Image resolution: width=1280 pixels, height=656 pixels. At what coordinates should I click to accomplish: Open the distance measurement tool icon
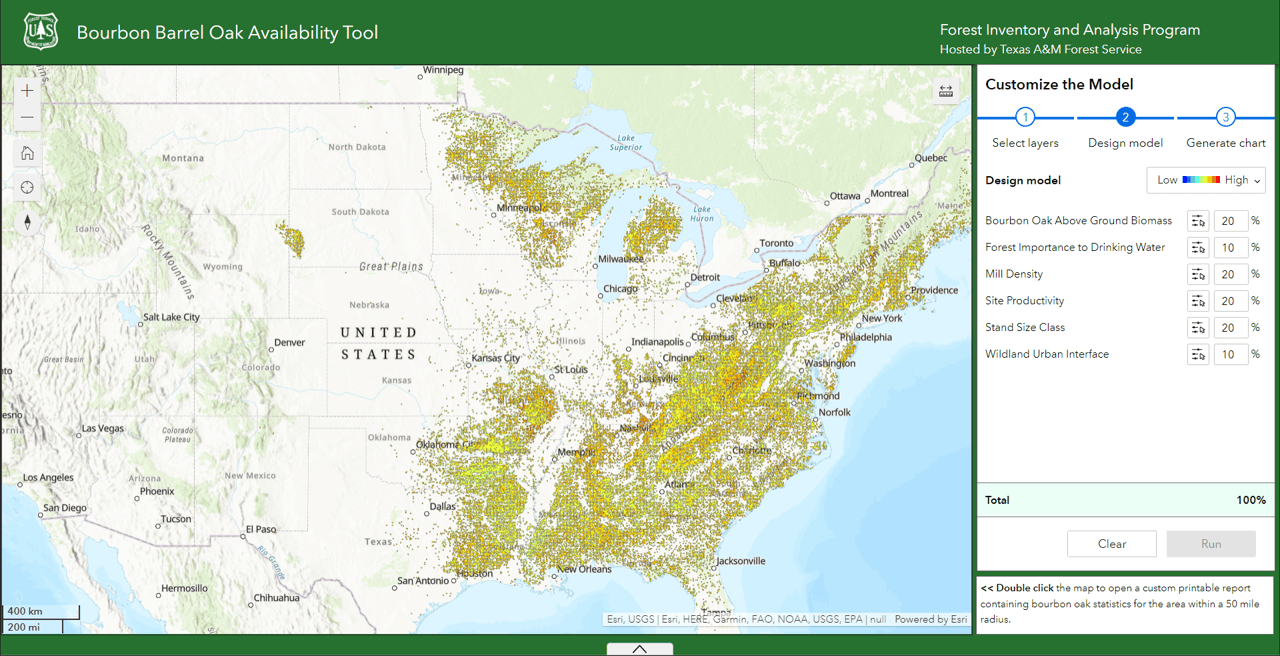pos(945,90)
